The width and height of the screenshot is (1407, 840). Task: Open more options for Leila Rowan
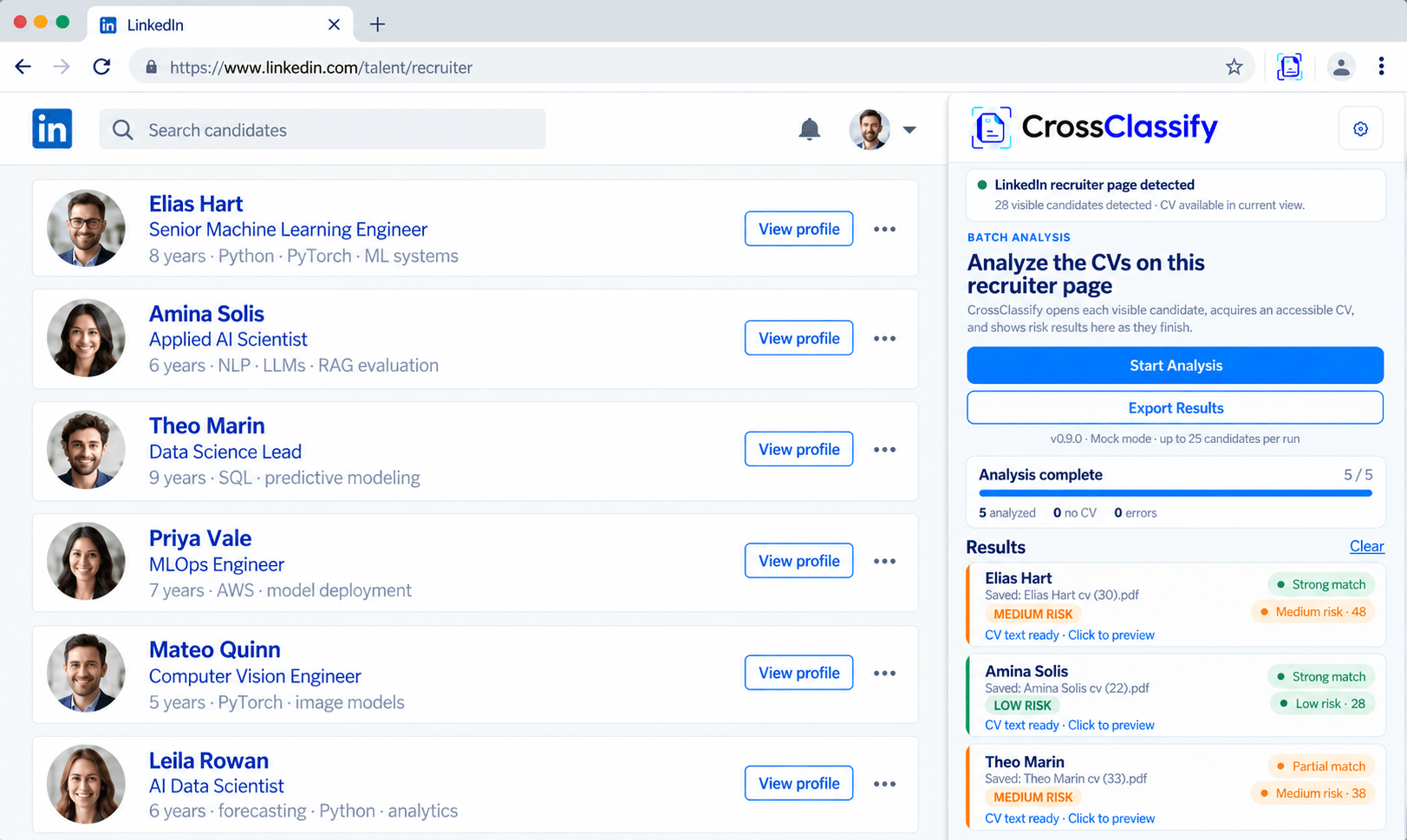click(884, 784)
